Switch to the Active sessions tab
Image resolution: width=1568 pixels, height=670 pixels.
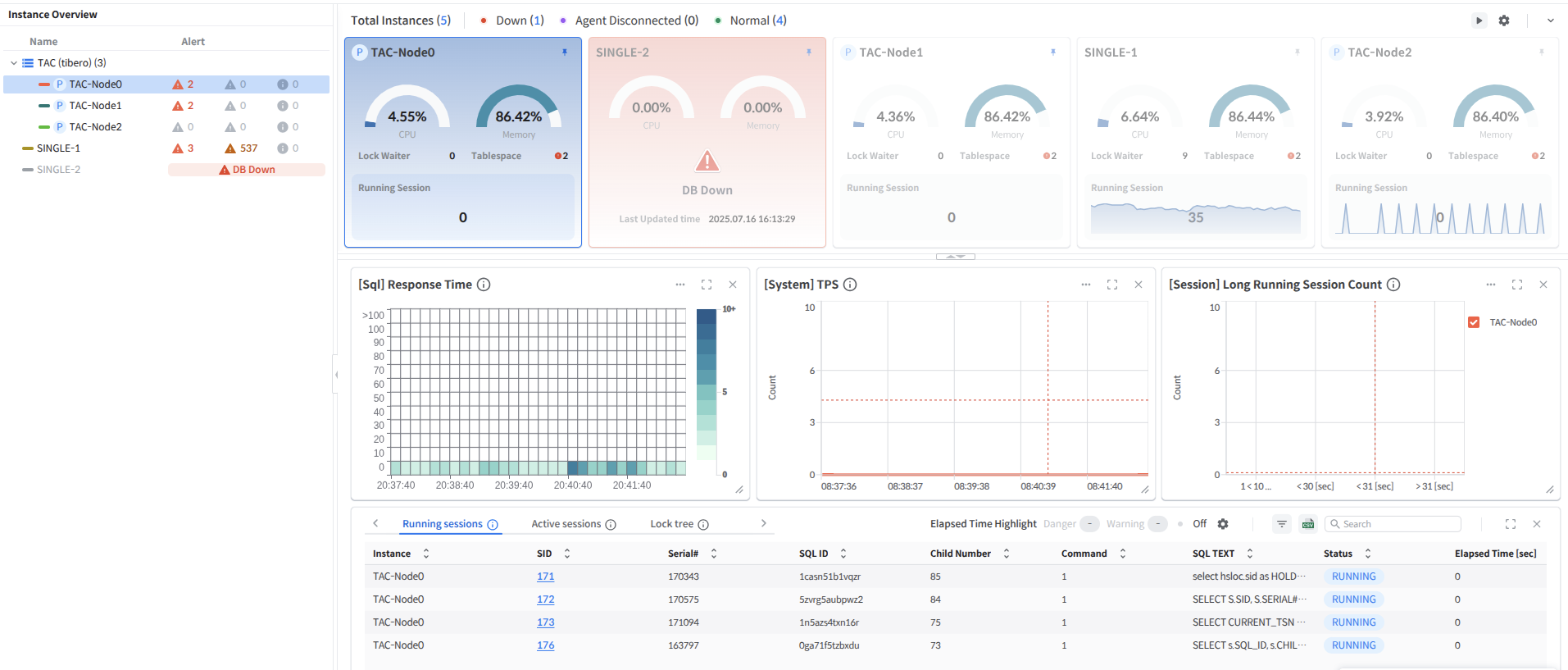click(566, 524)
